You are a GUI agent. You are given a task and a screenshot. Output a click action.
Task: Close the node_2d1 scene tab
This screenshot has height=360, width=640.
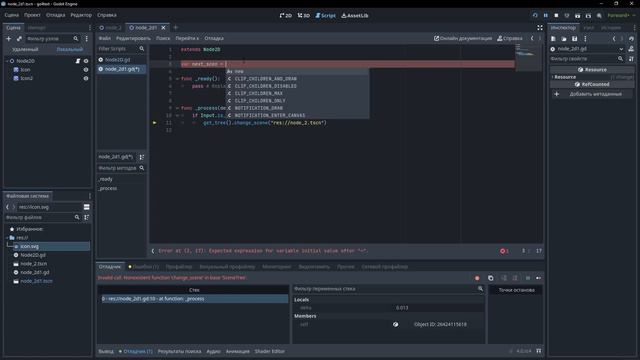coord(163,28)
